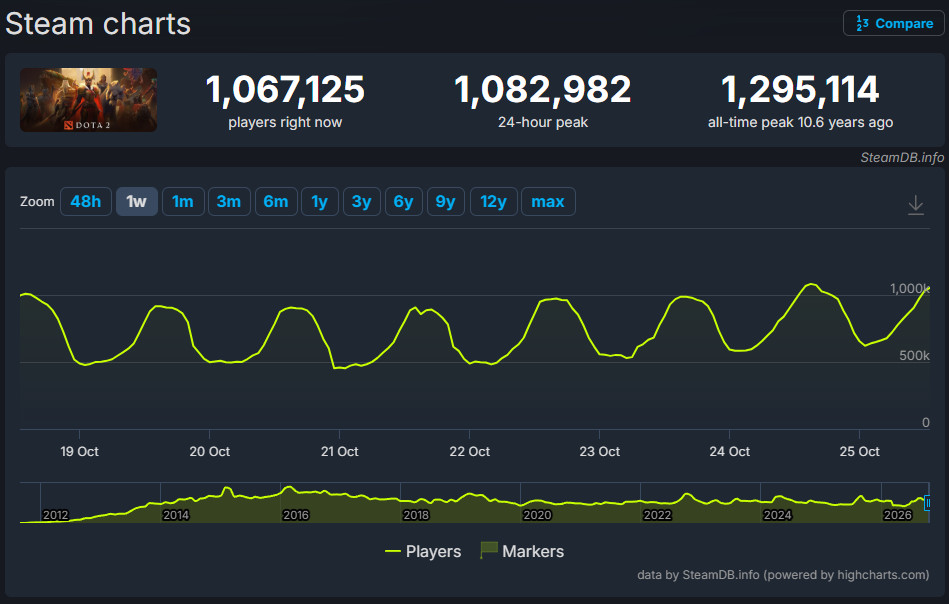Select the 6m zoom option

tap(276, 202)
